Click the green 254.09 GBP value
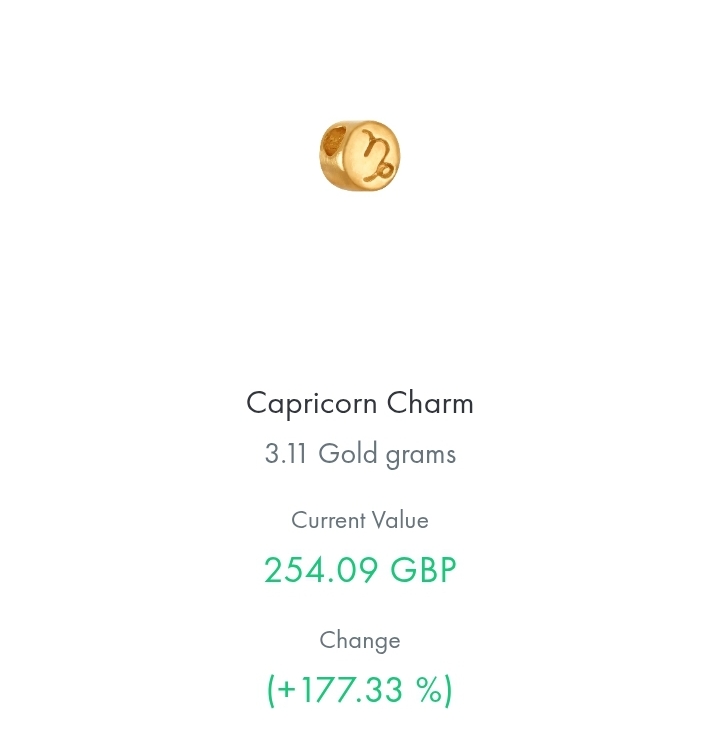This screenshot has height=756, width=720. (x=360, y=570)
